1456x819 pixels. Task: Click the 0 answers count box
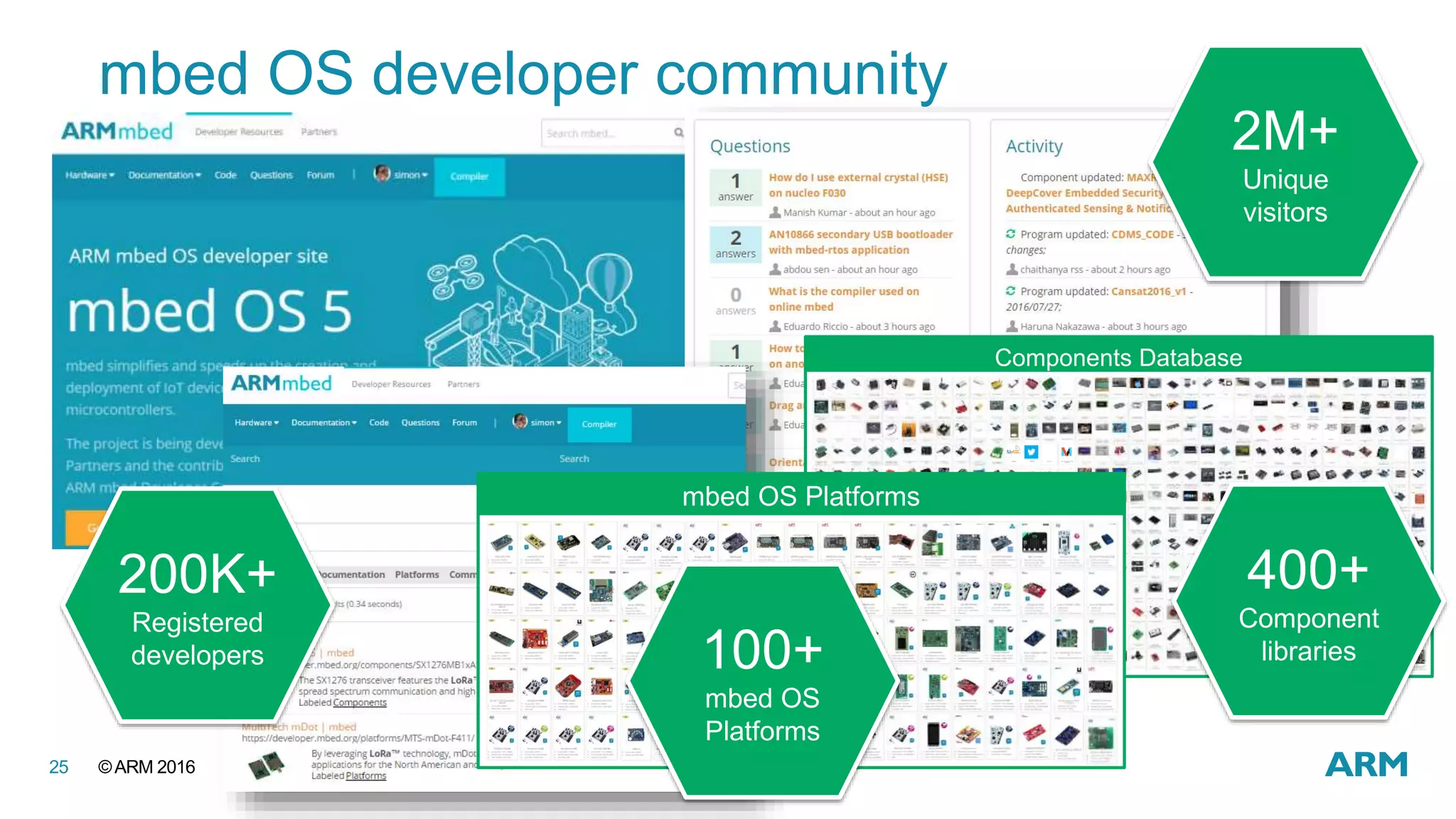click(x=736, y=301)
